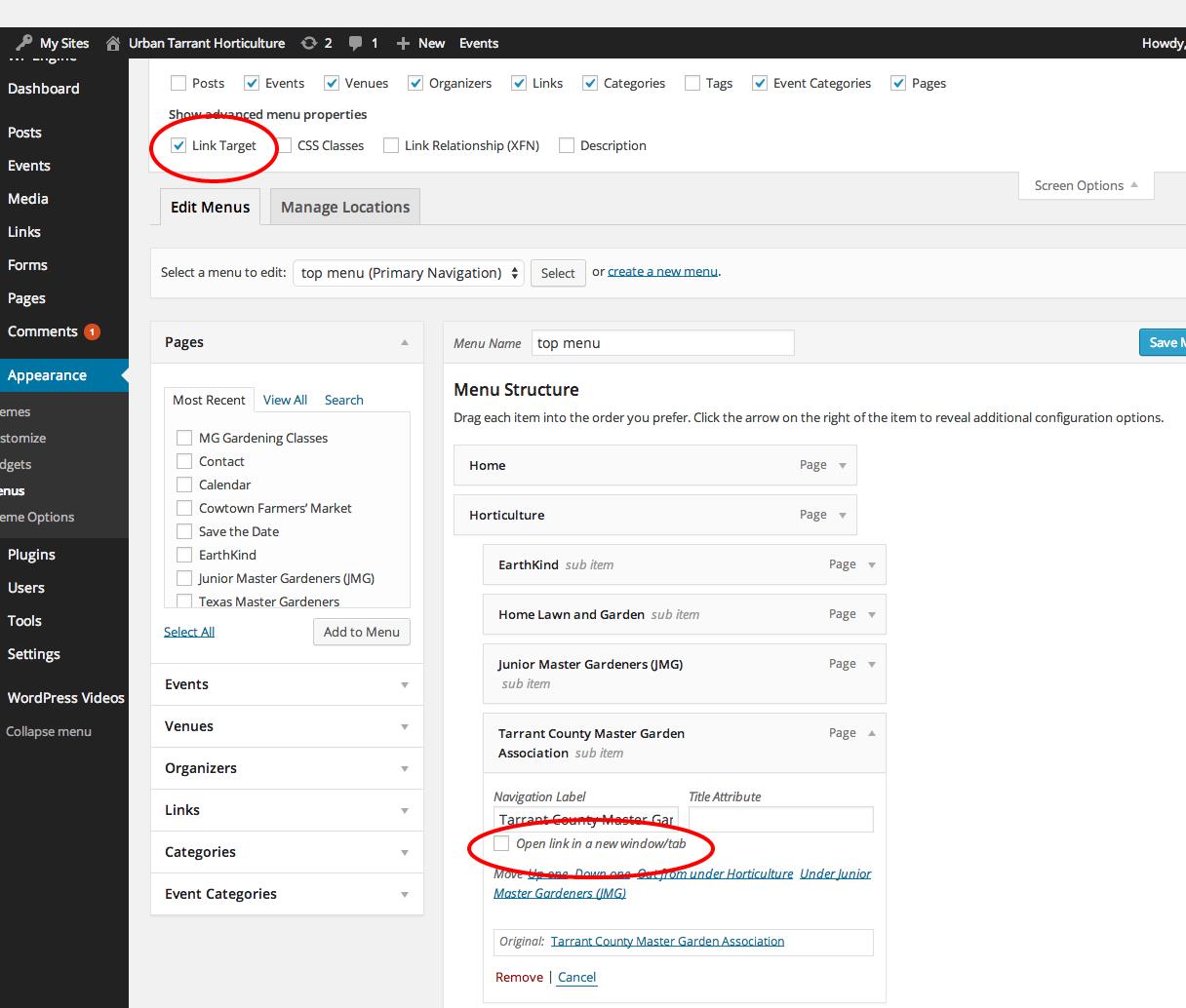1186x1008 pixels.
Task: Click the Remove link for the menu item
Action: [519, 977]
